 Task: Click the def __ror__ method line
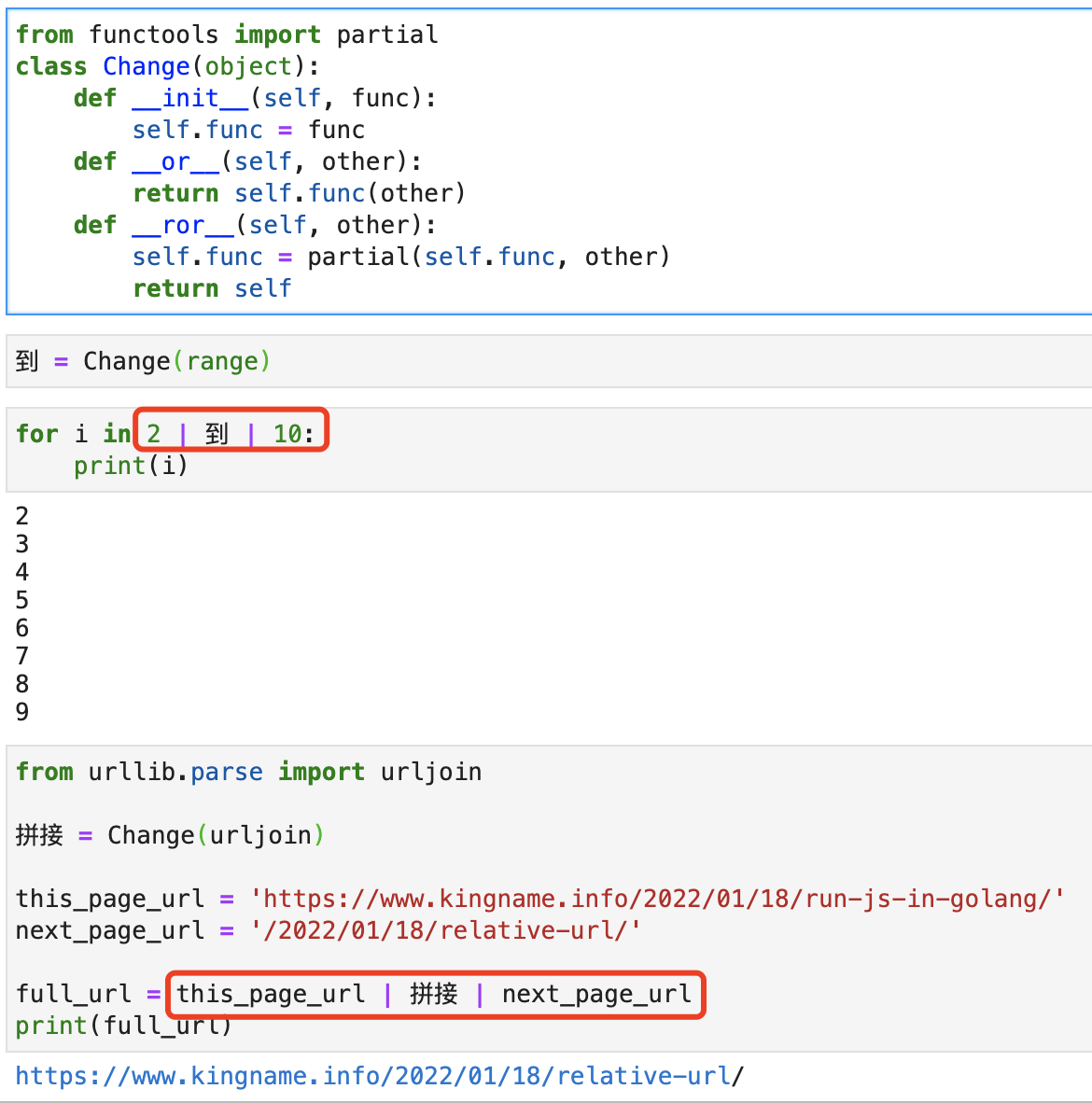point(255,224)
